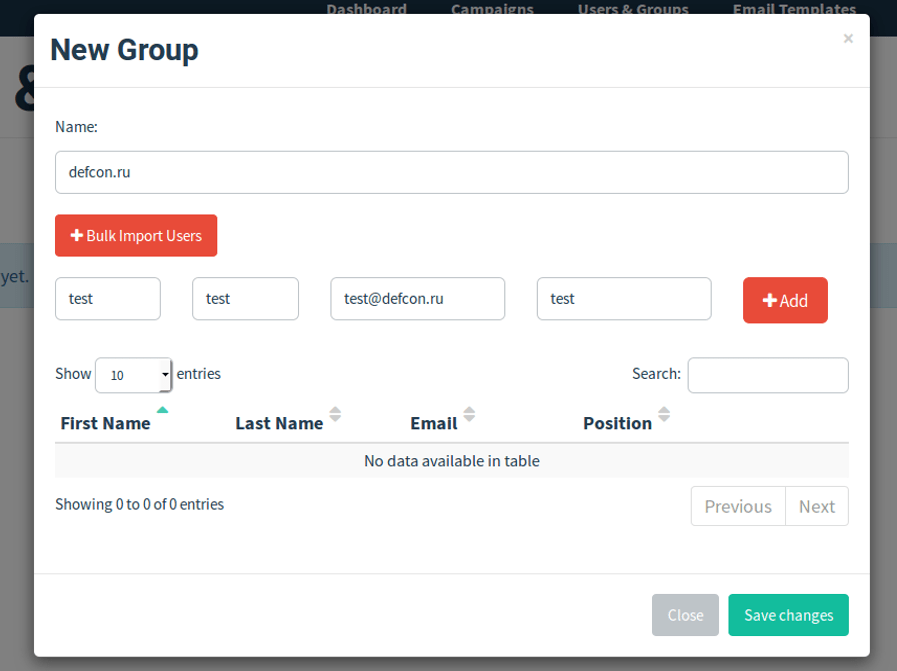Click the email field test@defcon.ru
Screen dimensions: 897x671
pos(417,299)
